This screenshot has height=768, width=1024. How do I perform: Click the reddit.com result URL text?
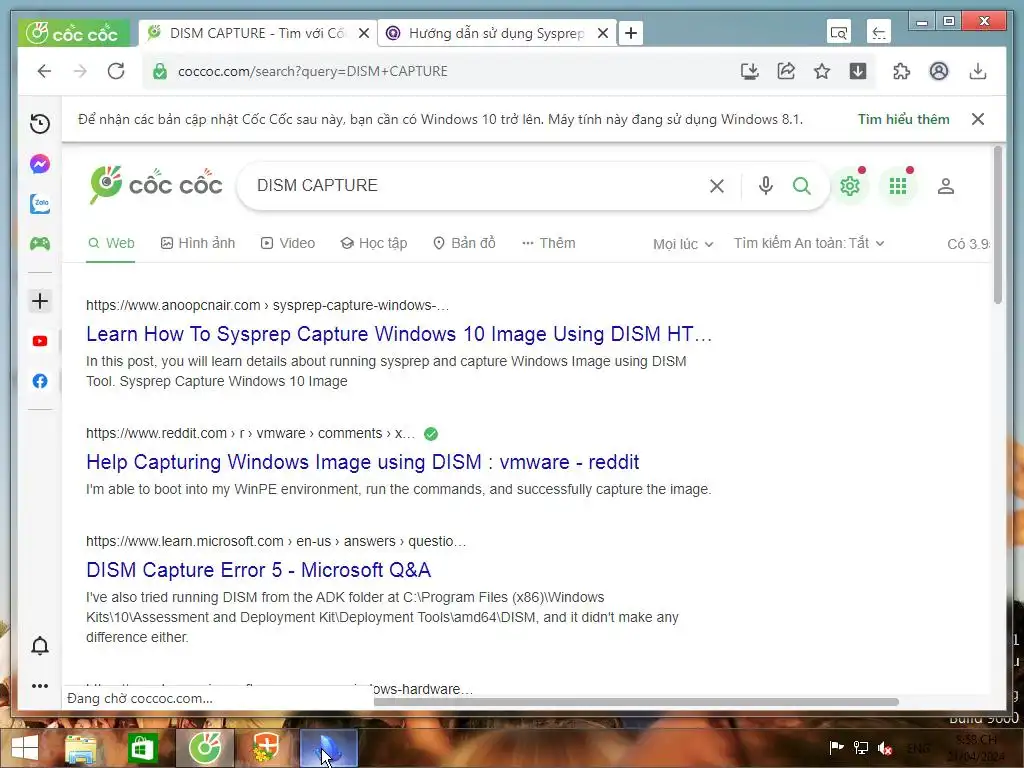coord(250,433)
